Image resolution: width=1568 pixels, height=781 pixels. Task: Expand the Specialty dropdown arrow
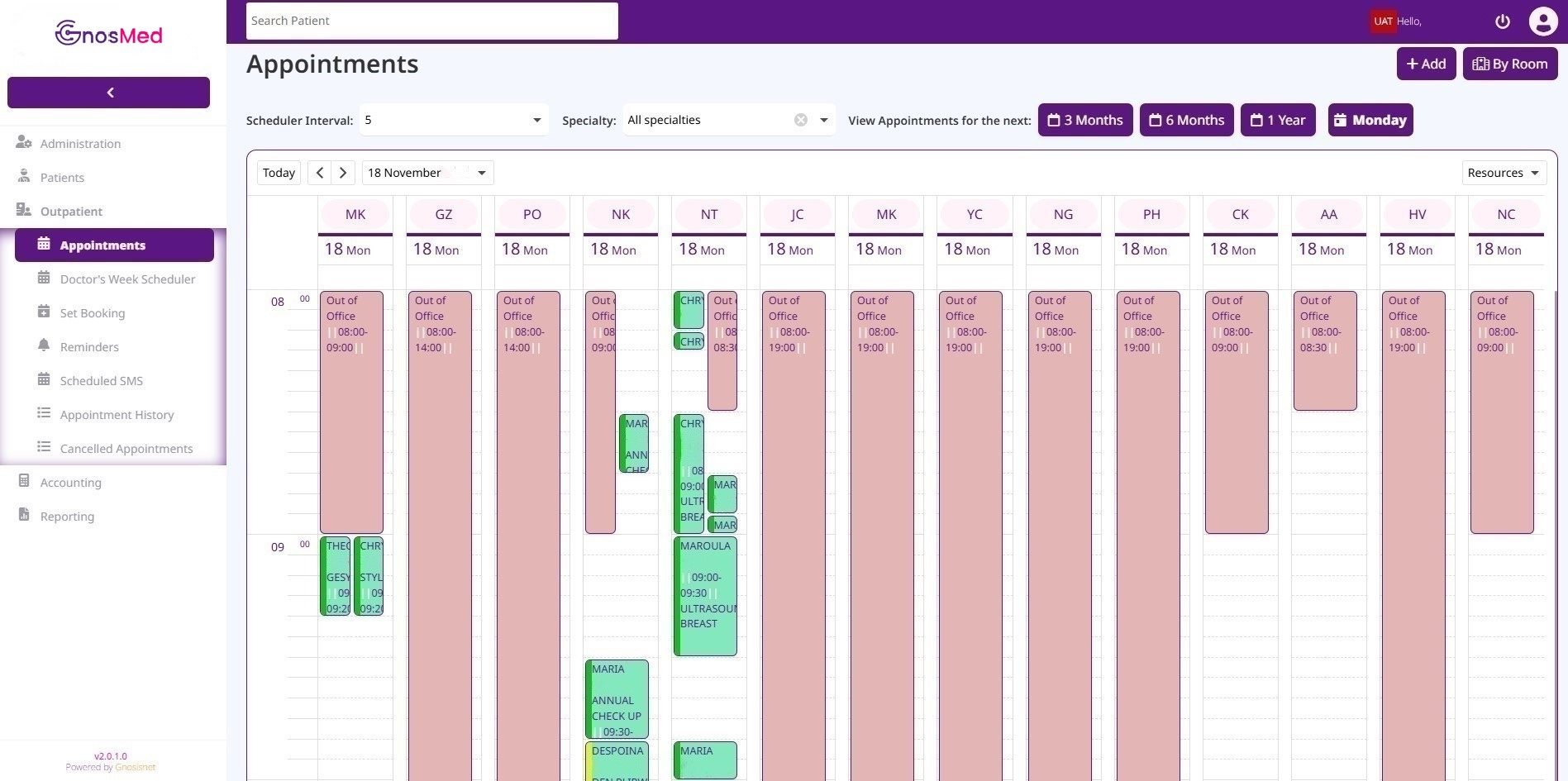coord(823,120)
